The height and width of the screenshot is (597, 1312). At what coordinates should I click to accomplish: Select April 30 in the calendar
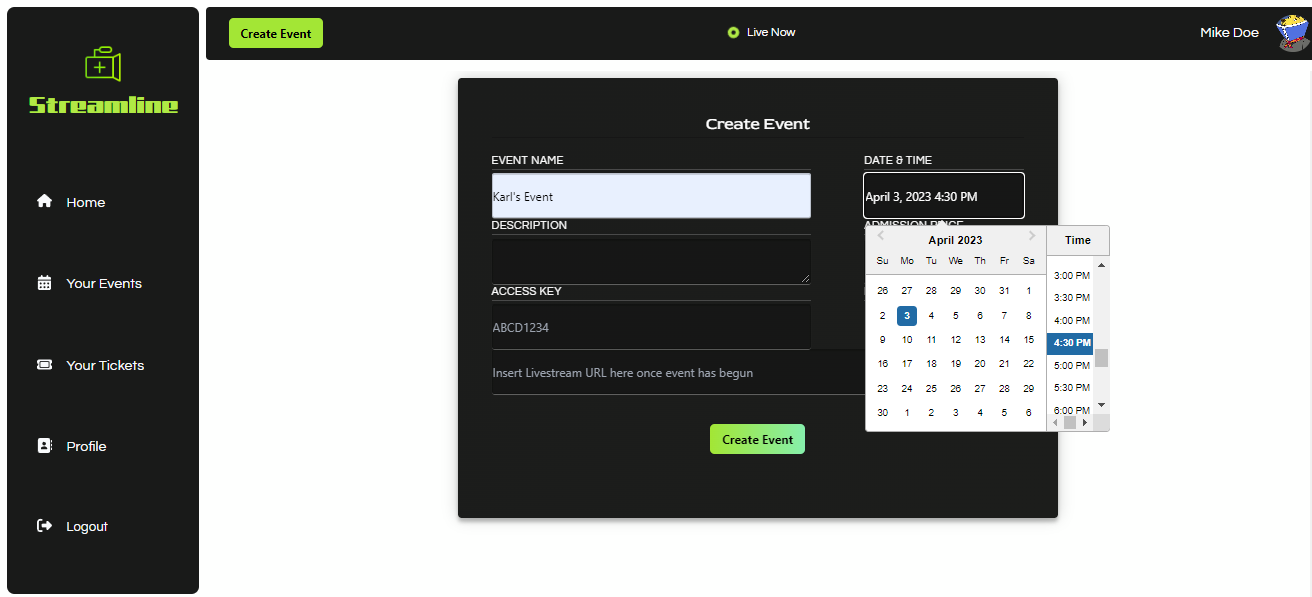[x=882, y=412]
